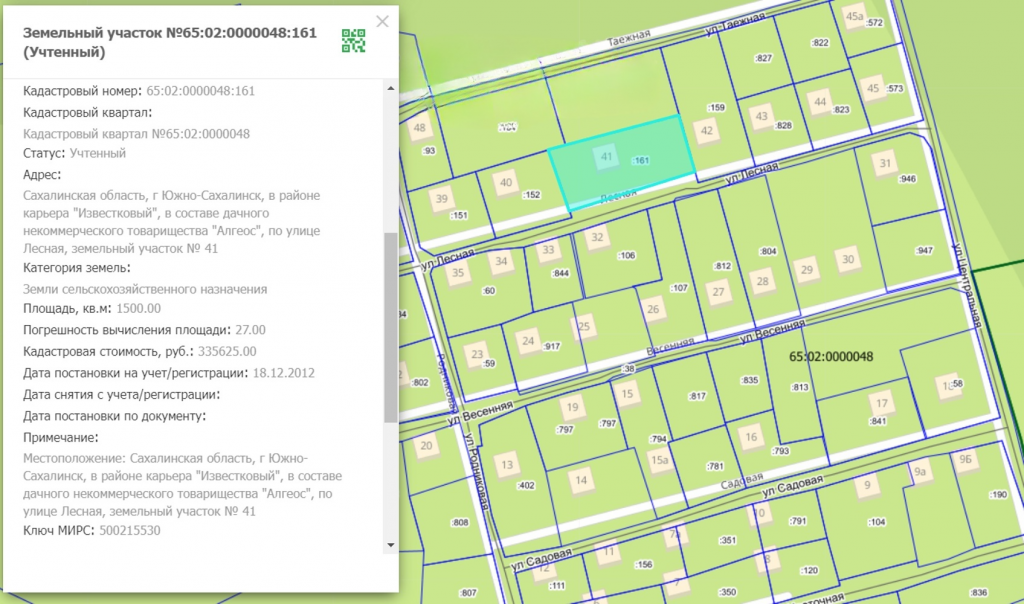Click parcel label :159 on map
This screenshot has width=1024, height=604.
click(x=716, y=108)
